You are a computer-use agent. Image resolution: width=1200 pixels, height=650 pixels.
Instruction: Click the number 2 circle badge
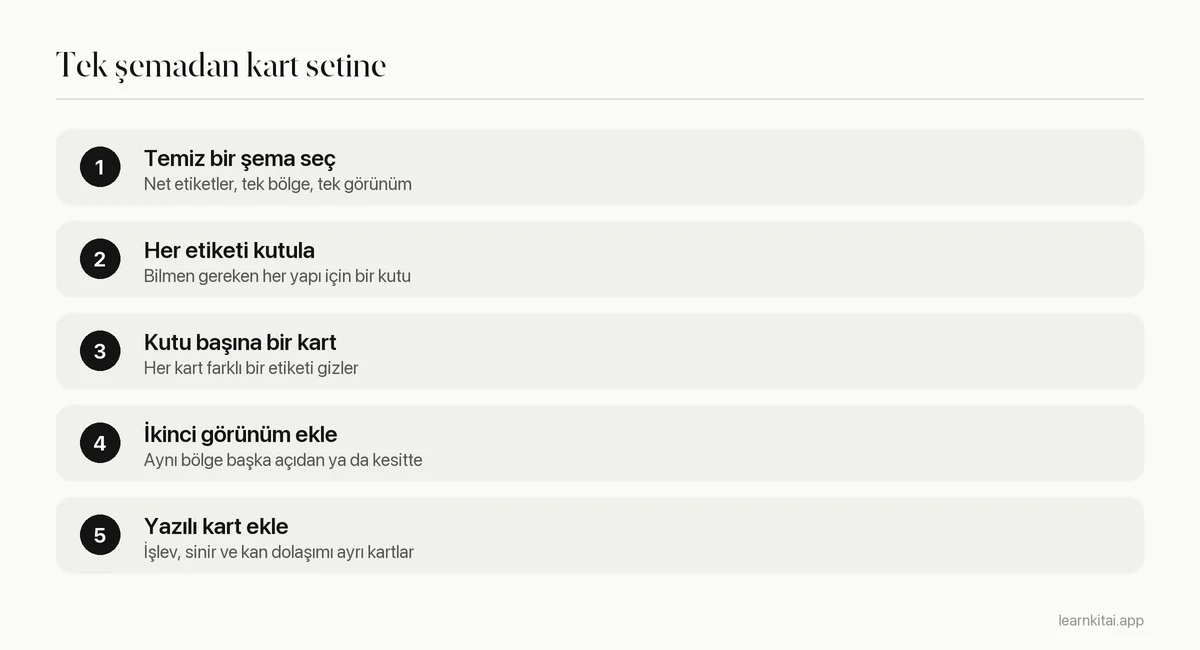click(x=100, y=259)
